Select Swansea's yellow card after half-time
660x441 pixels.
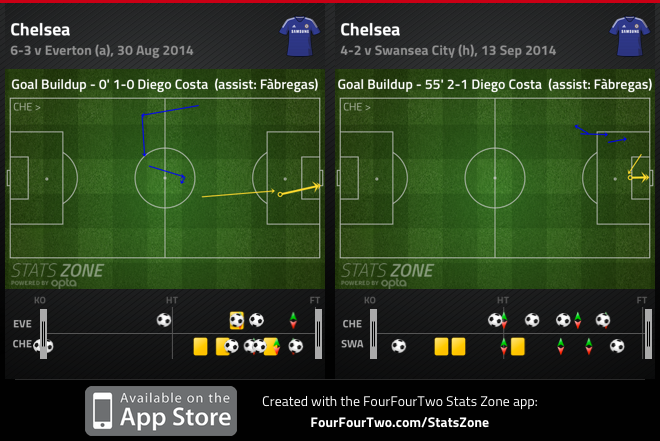pyautogui.click(x=517, y=346)
